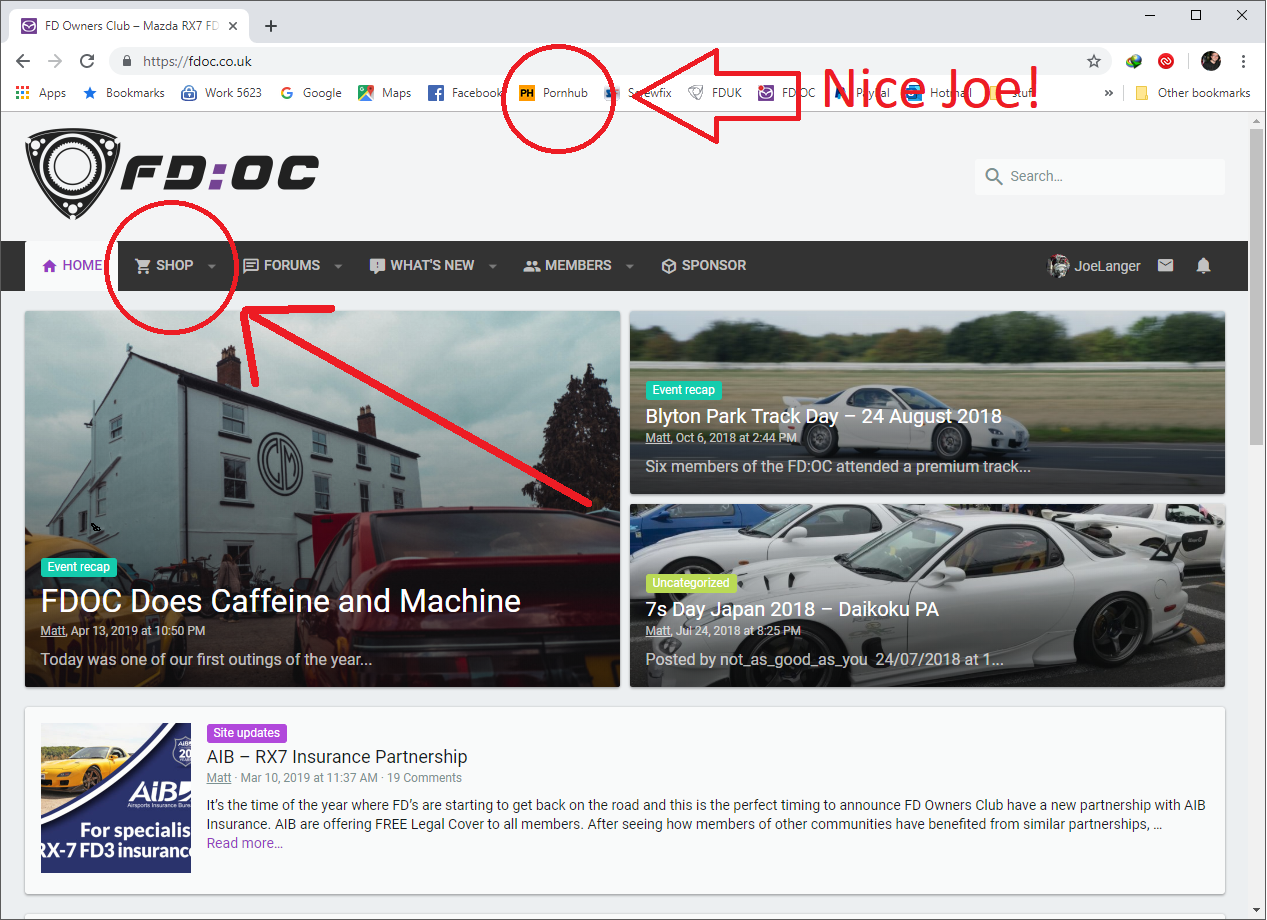Expand the Forums dropdown arrow

click(338, 266)
